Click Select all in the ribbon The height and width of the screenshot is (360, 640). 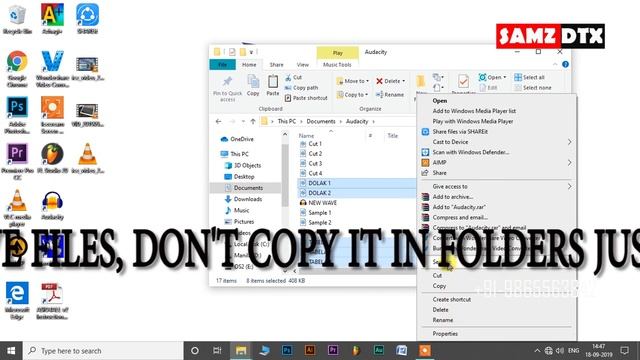(529, 77)
